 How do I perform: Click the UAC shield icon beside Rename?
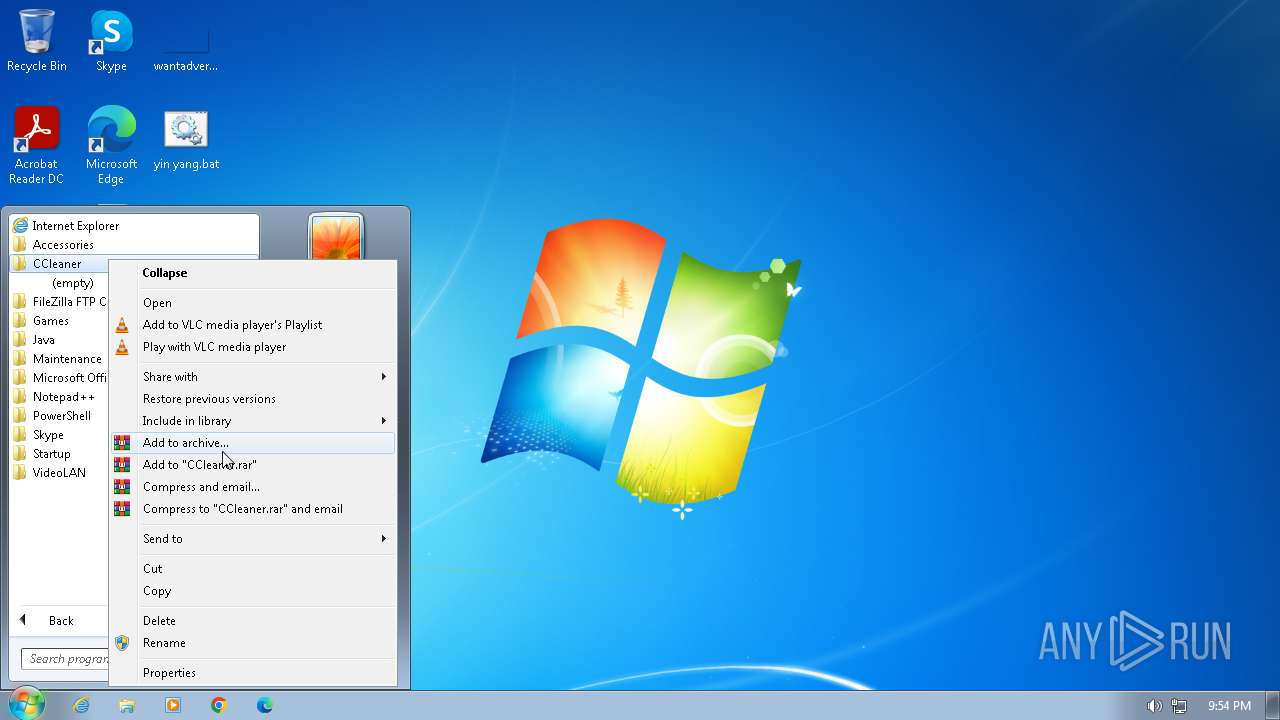122,643
